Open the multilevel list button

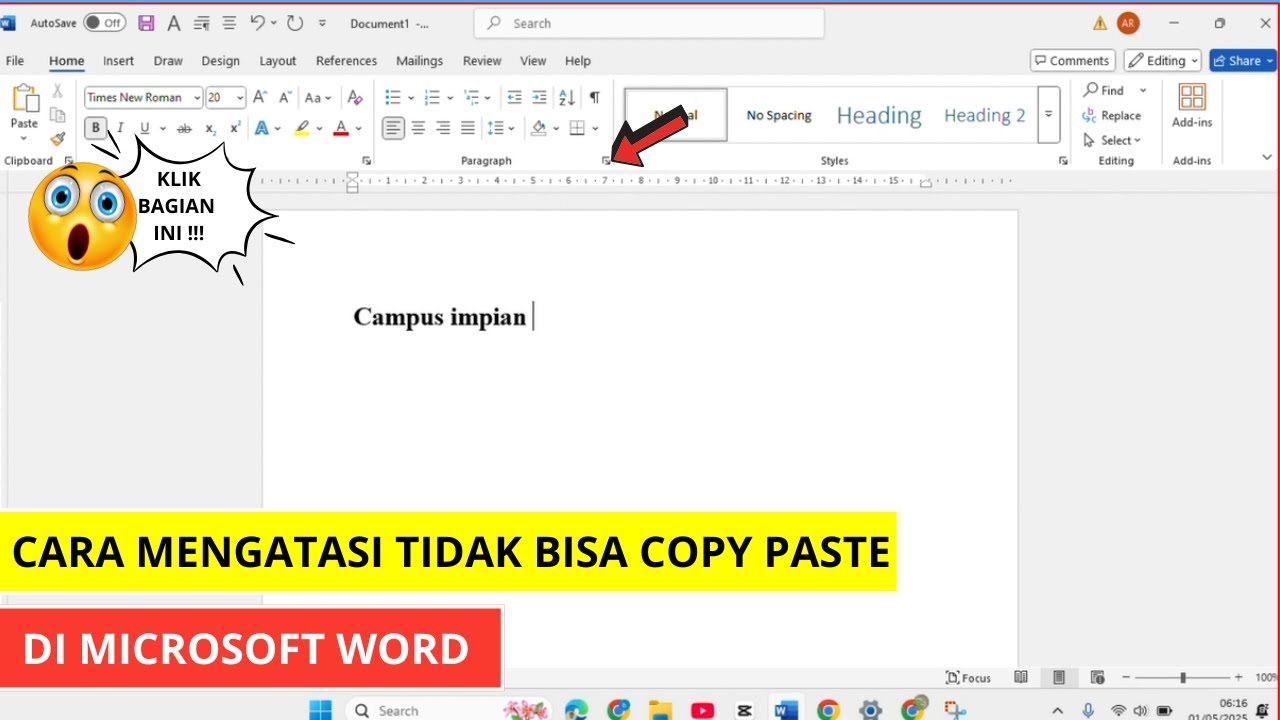pyautogui.click(x=472, y=97)
